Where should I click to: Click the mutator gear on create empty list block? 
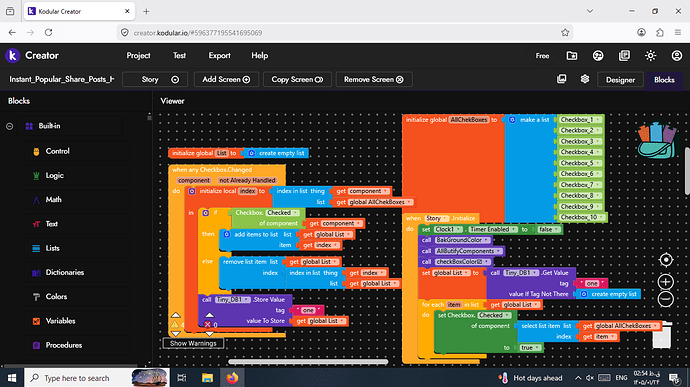click(251, 153)
